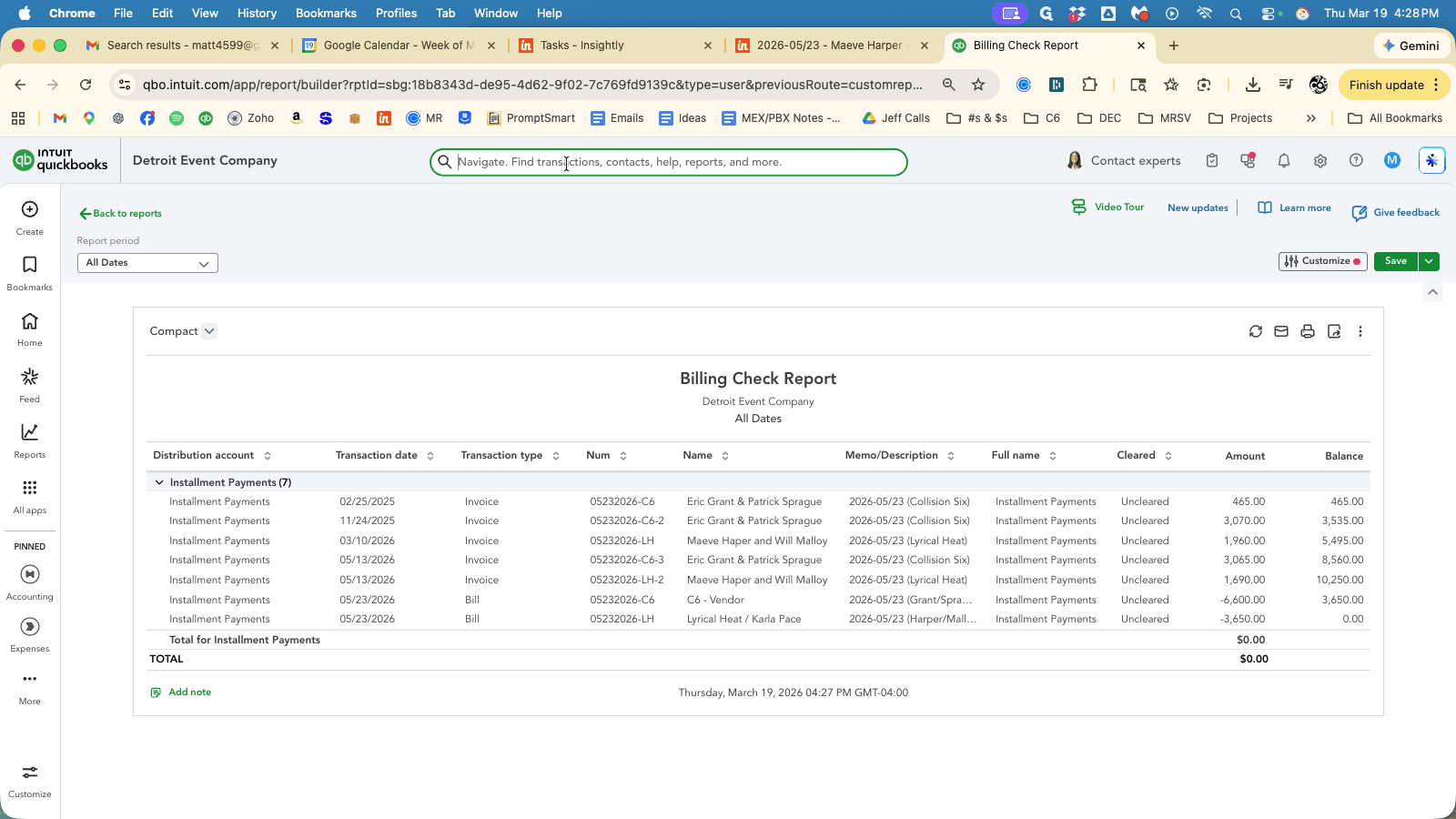Click the Customize report button
The height and width of the screenshot is (819, 1456).
tap(1322, 261)
